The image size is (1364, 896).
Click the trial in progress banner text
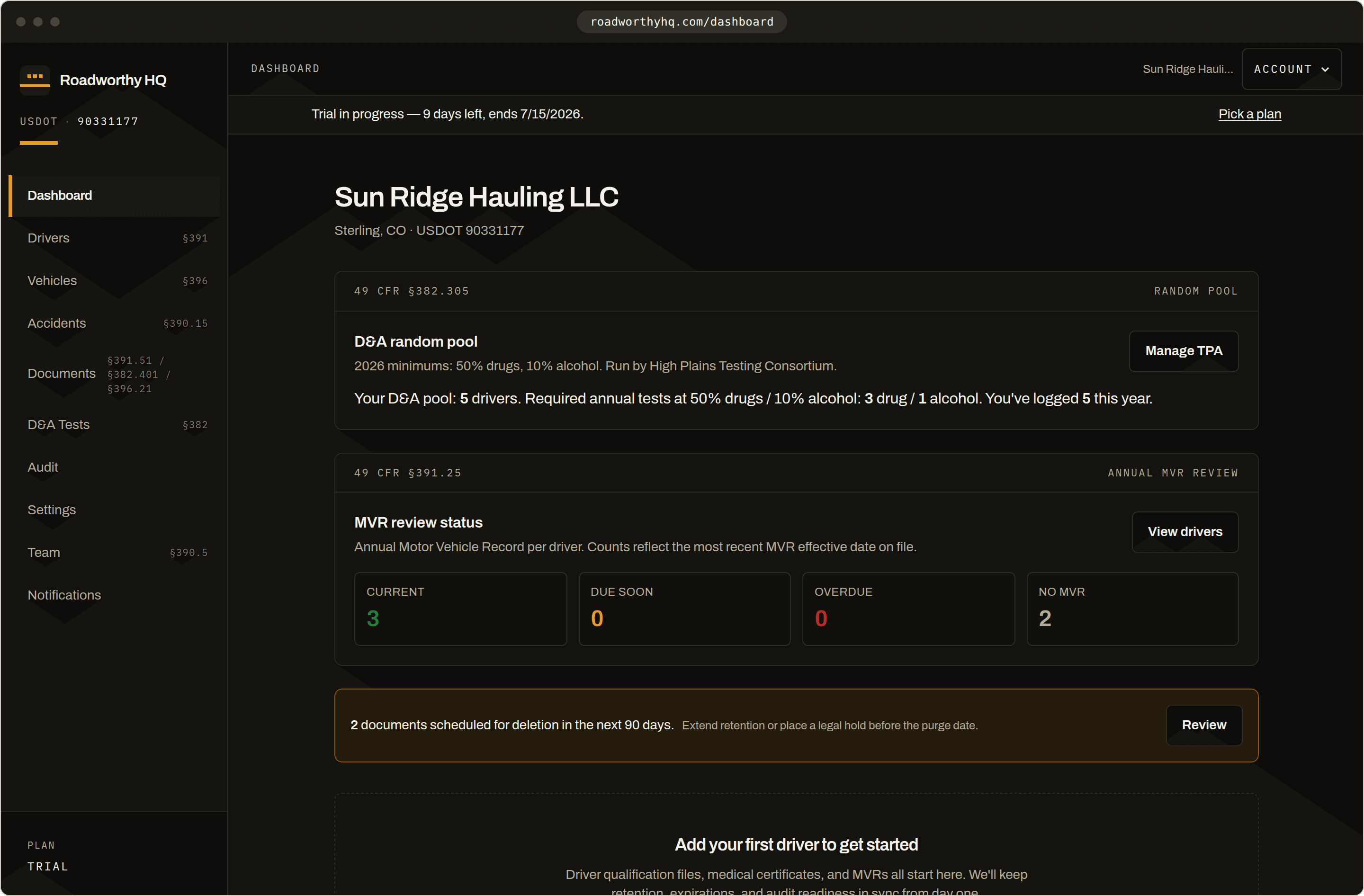click(447, 114)
